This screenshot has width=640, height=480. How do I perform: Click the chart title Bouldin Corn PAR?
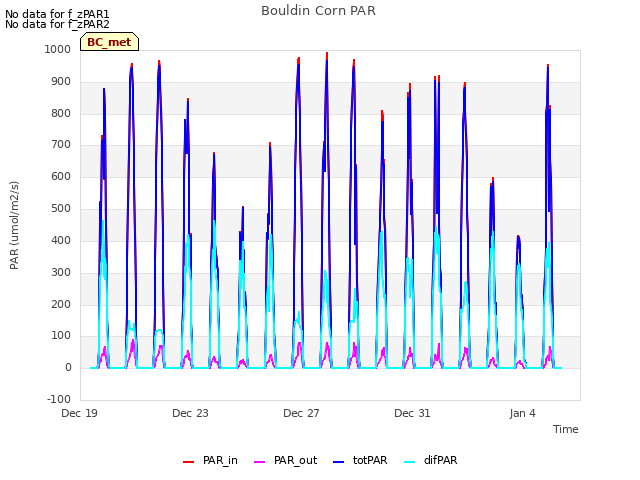tap(318, 11)
